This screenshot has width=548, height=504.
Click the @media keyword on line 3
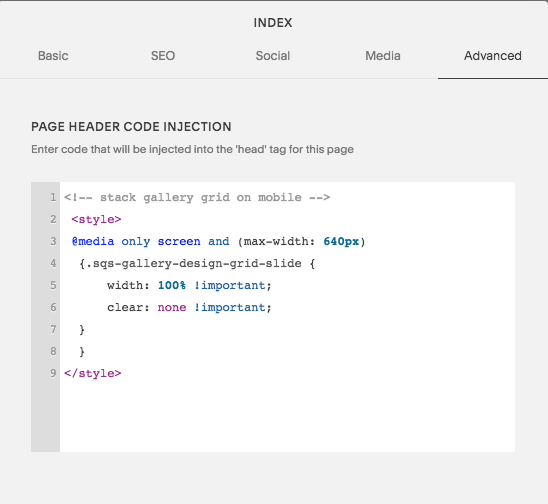pos(93,242)
